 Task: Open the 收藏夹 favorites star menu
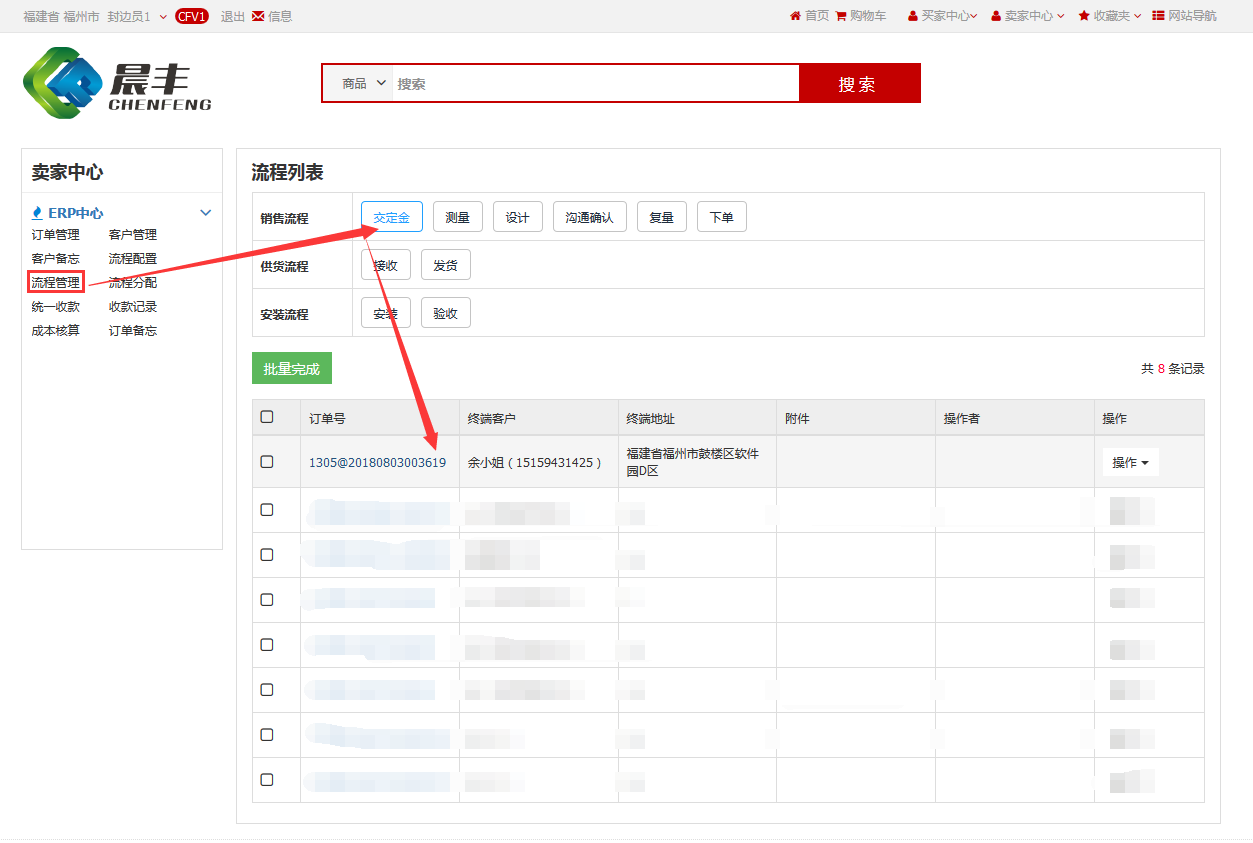click(1084, 16)
